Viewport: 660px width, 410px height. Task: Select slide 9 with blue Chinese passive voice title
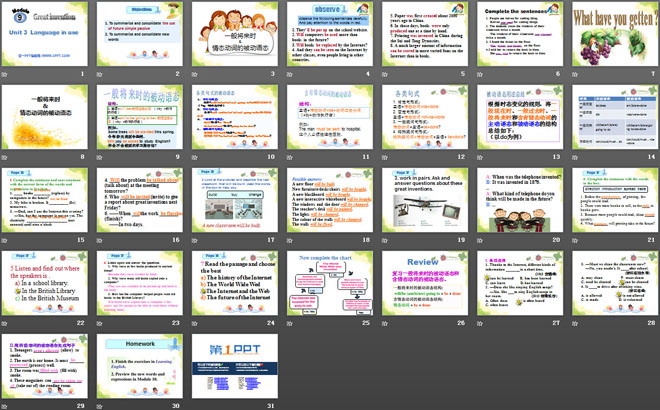(x=140, y=117)
